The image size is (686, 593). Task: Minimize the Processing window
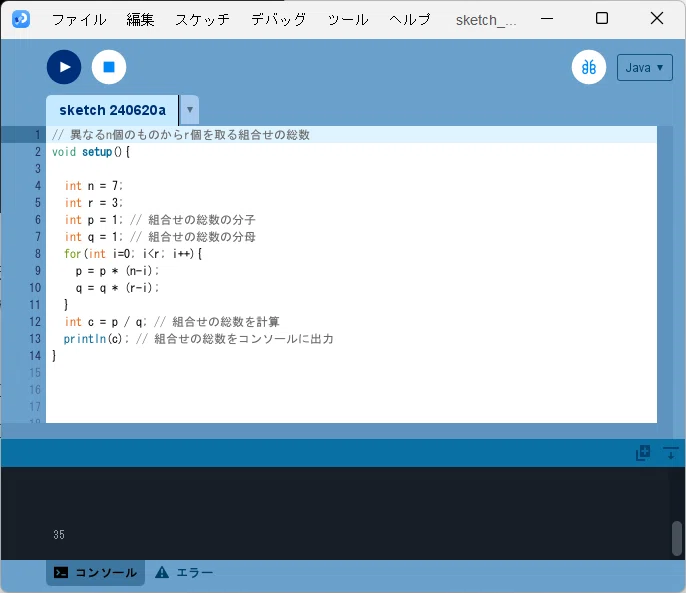547,19
